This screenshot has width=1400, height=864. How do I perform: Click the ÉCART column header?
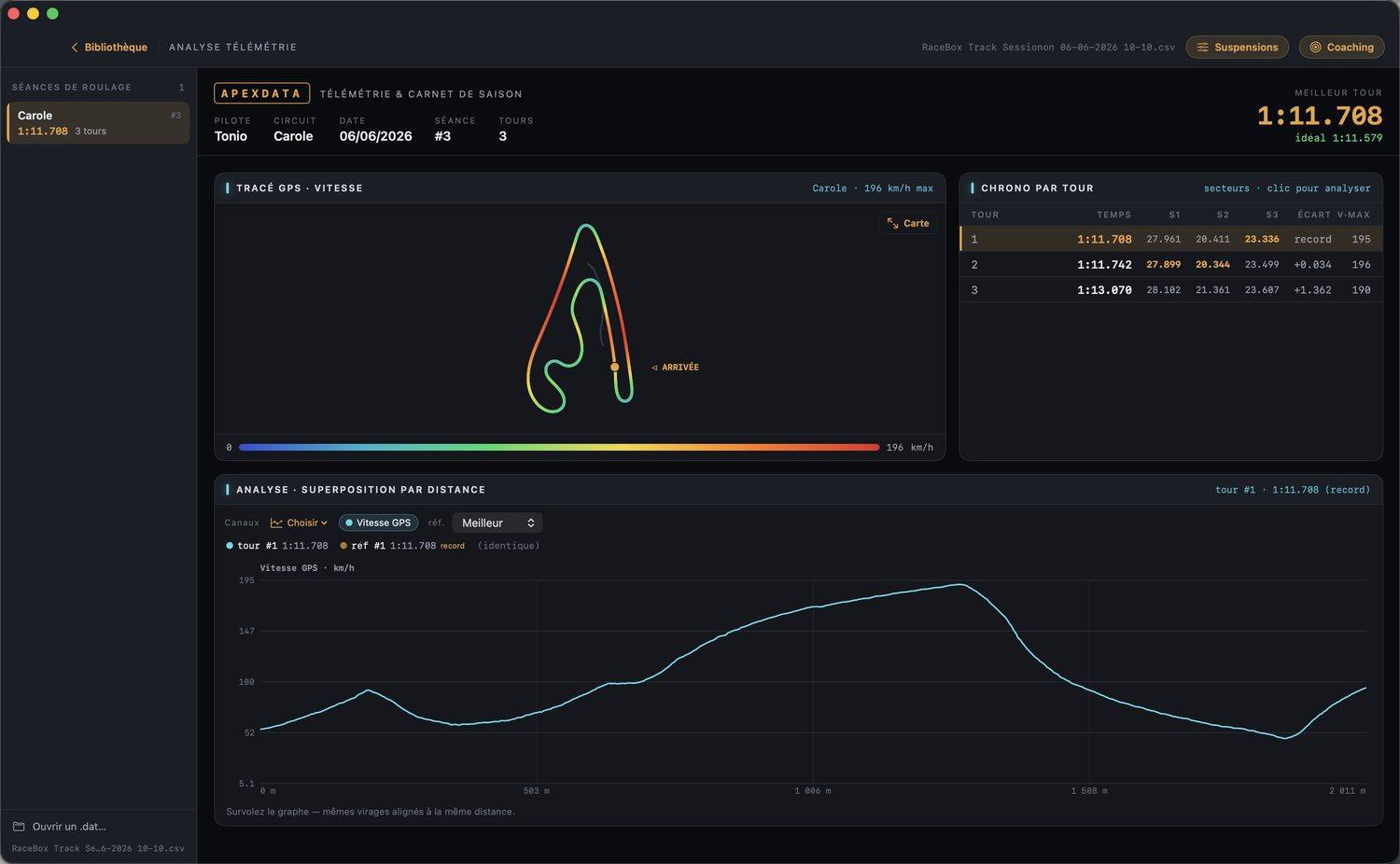tap(1314, 216)
